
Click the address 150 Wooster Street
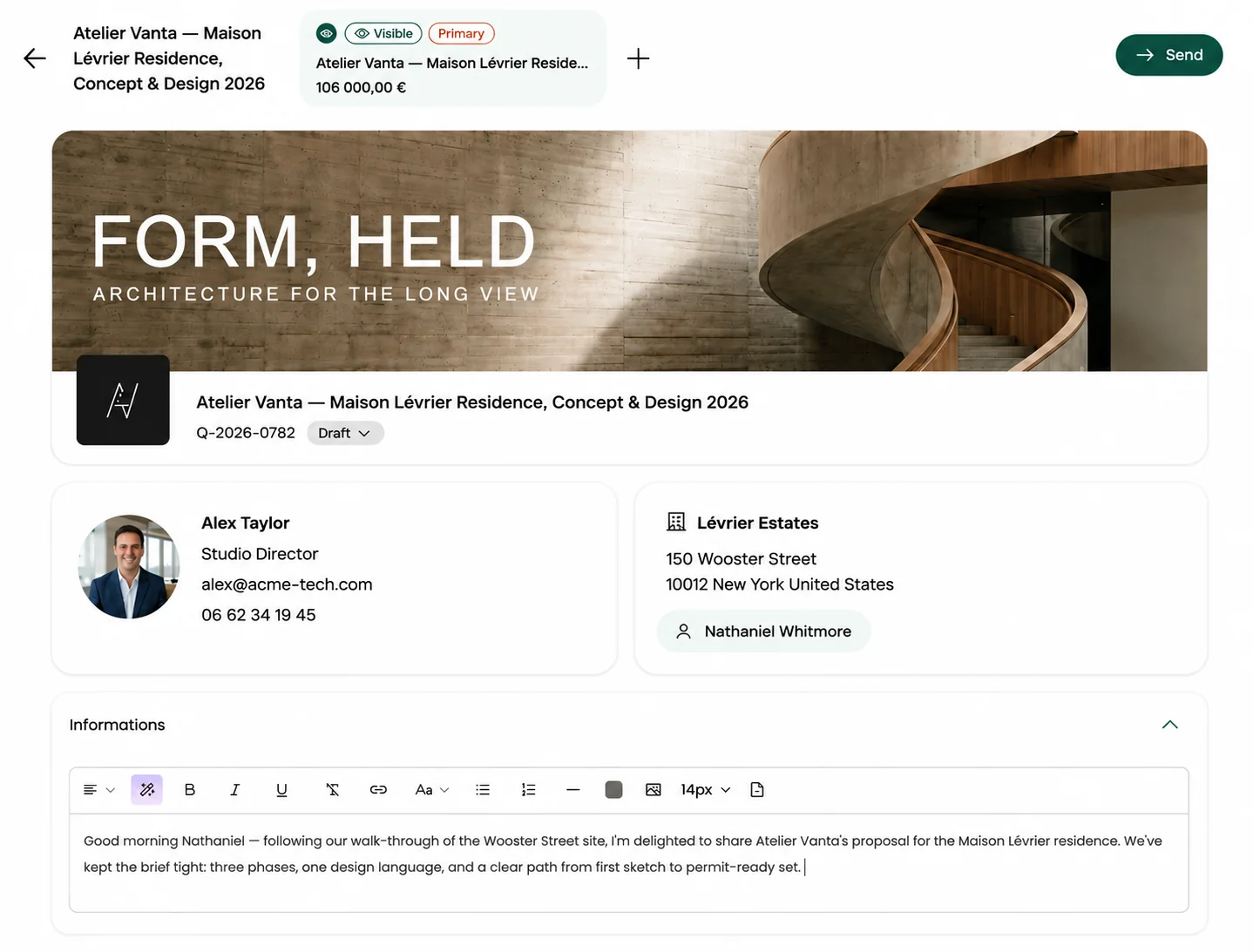click(x=741, y=559)
